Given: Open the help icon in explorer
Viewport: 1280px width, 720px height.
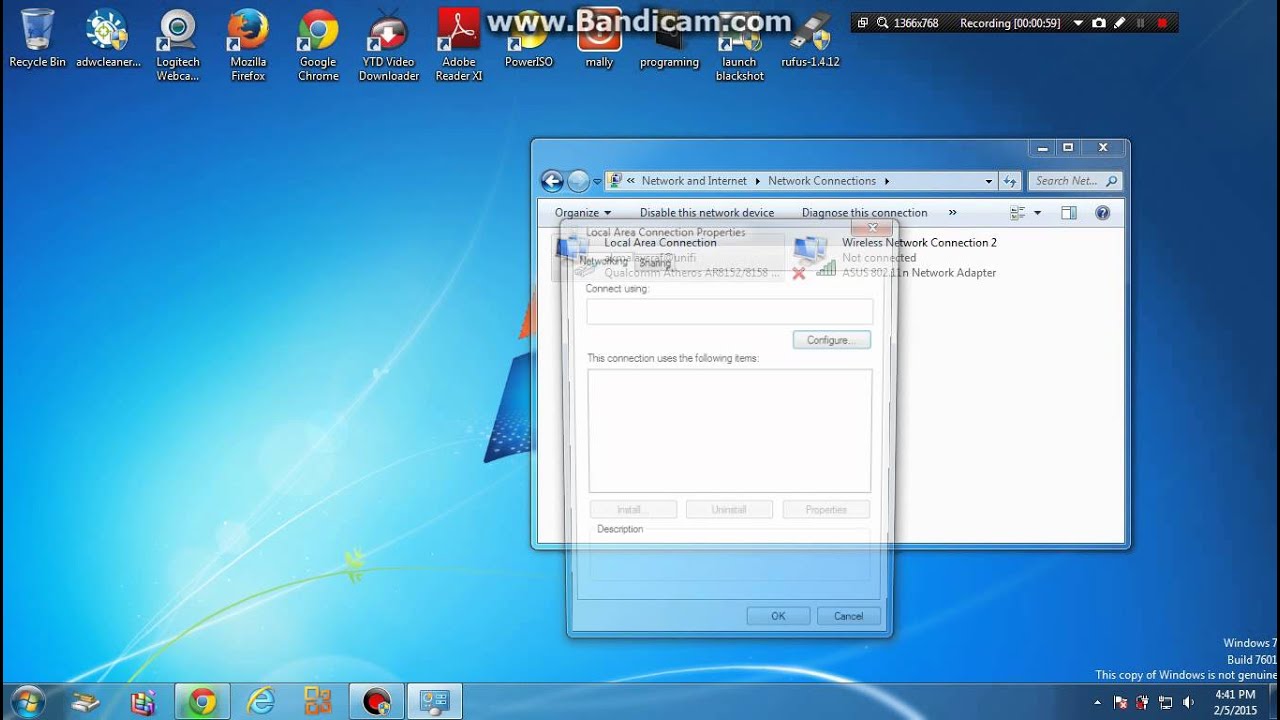Looking at the screenshot, I should (1102, 213).
